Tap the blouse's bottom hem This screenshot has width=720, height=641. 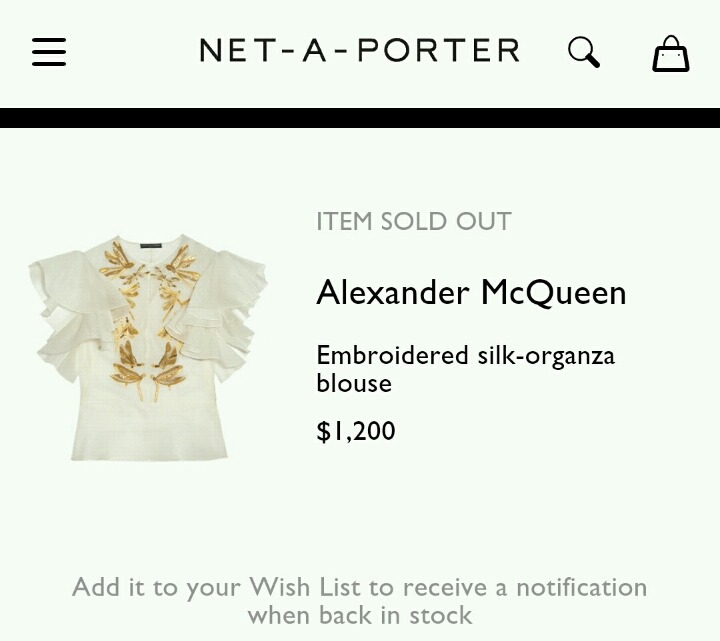click(x=150, y=450)
